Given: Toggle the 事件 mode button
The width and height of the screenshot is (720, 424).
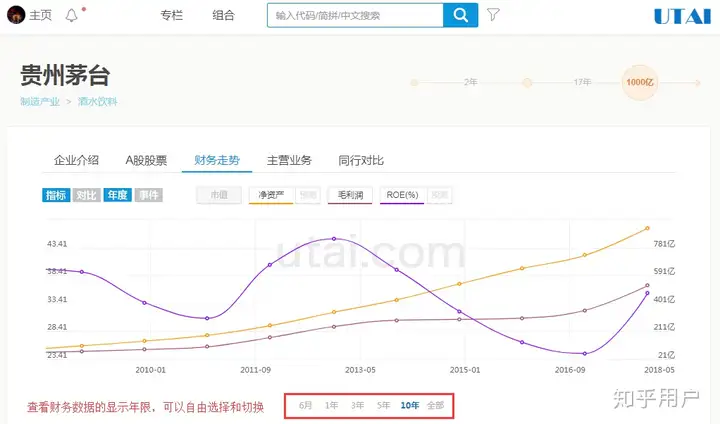Looking at the screenshot, I should point(148,195).
